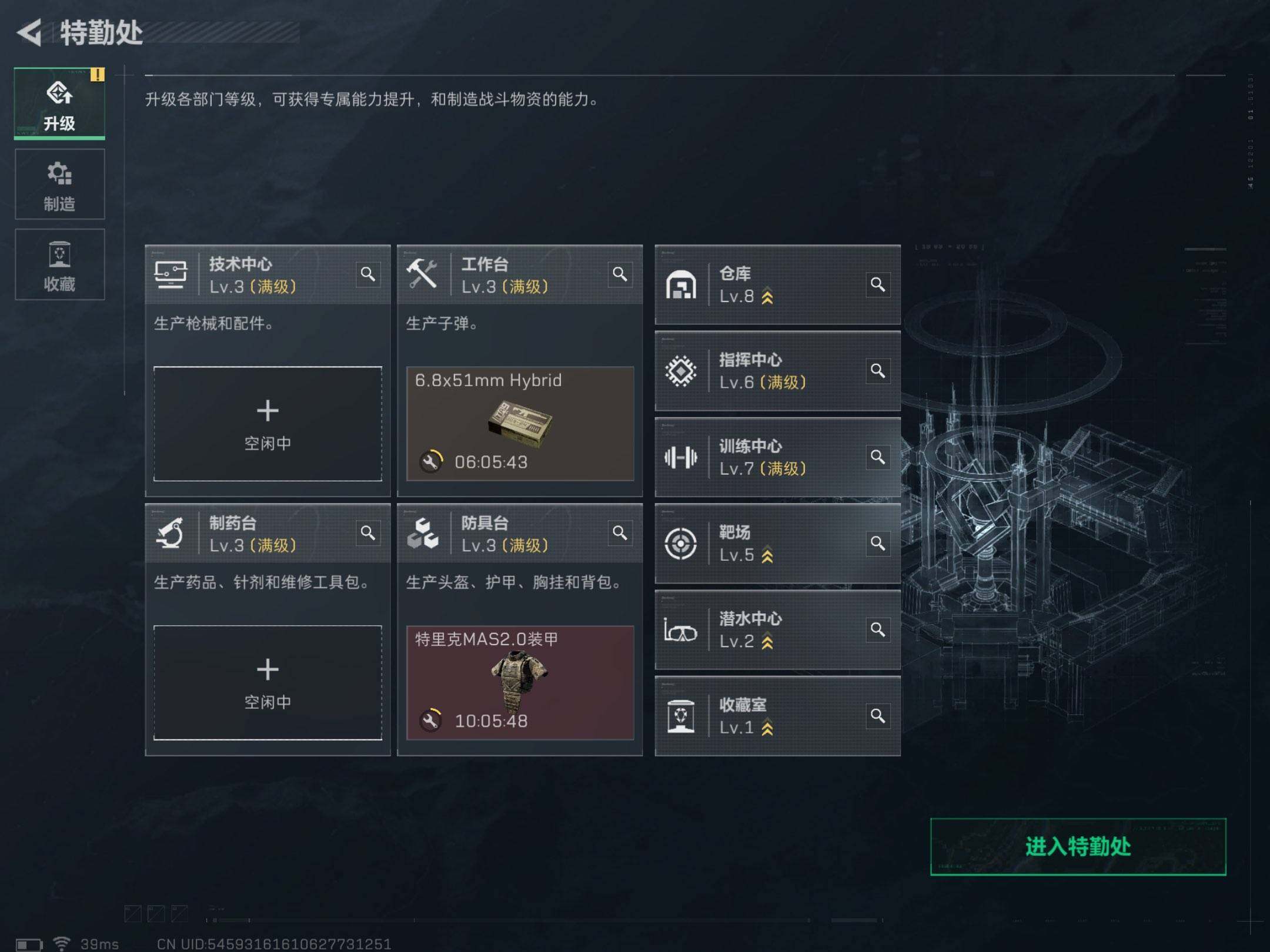Switch to the 制造 tab
This screenshot has width=1270, height=952.
60,184
